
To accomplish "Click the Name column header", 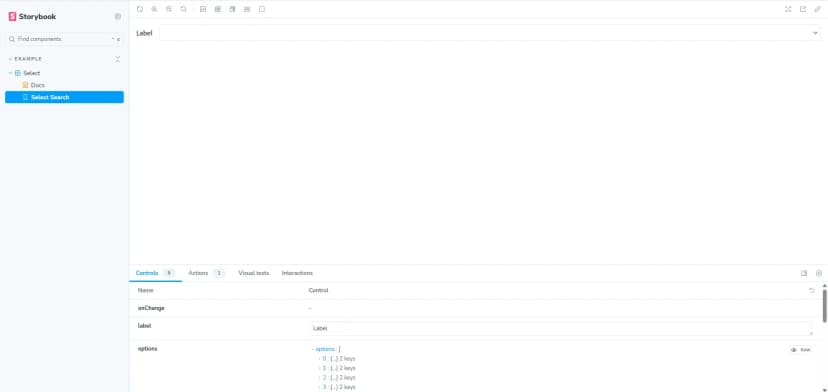I will (146, 291).
